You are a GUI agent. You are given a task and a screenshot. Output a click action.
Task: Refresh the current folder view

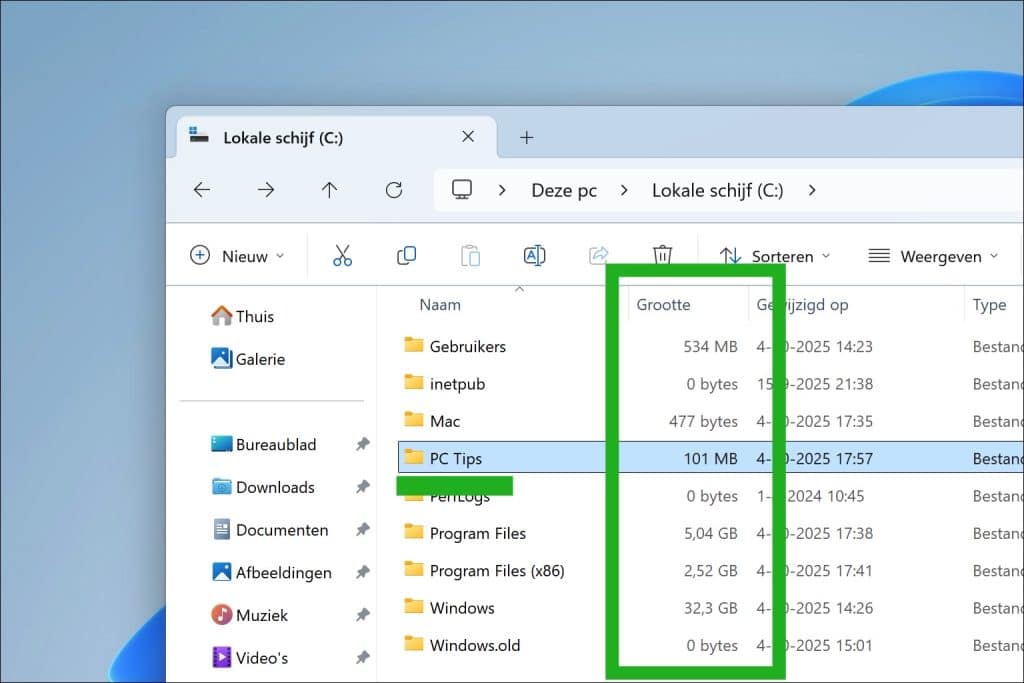click(394, 190)
